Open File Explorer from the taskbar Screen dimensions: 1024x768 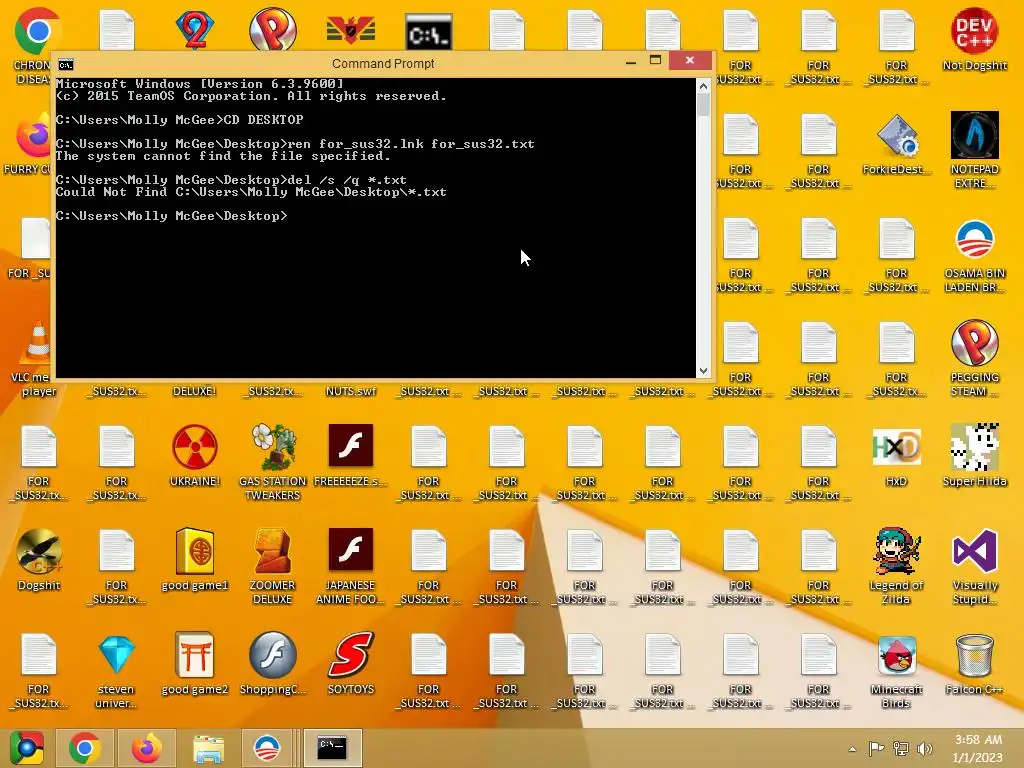coord(208,748)
